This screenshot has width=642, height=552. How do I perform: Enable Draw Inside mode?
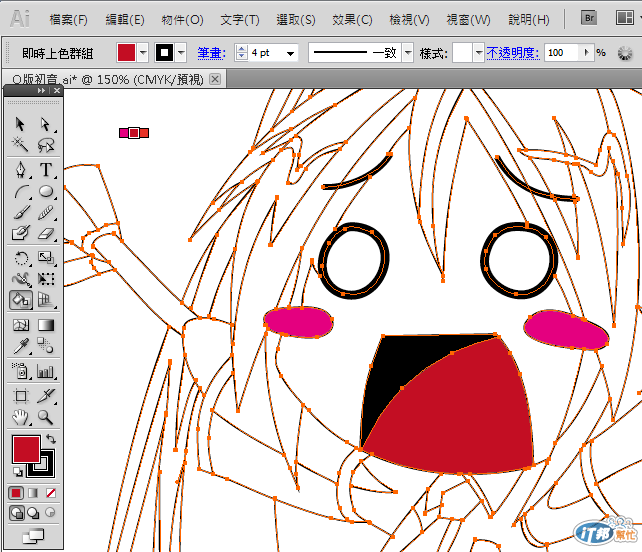pos(50,513)
